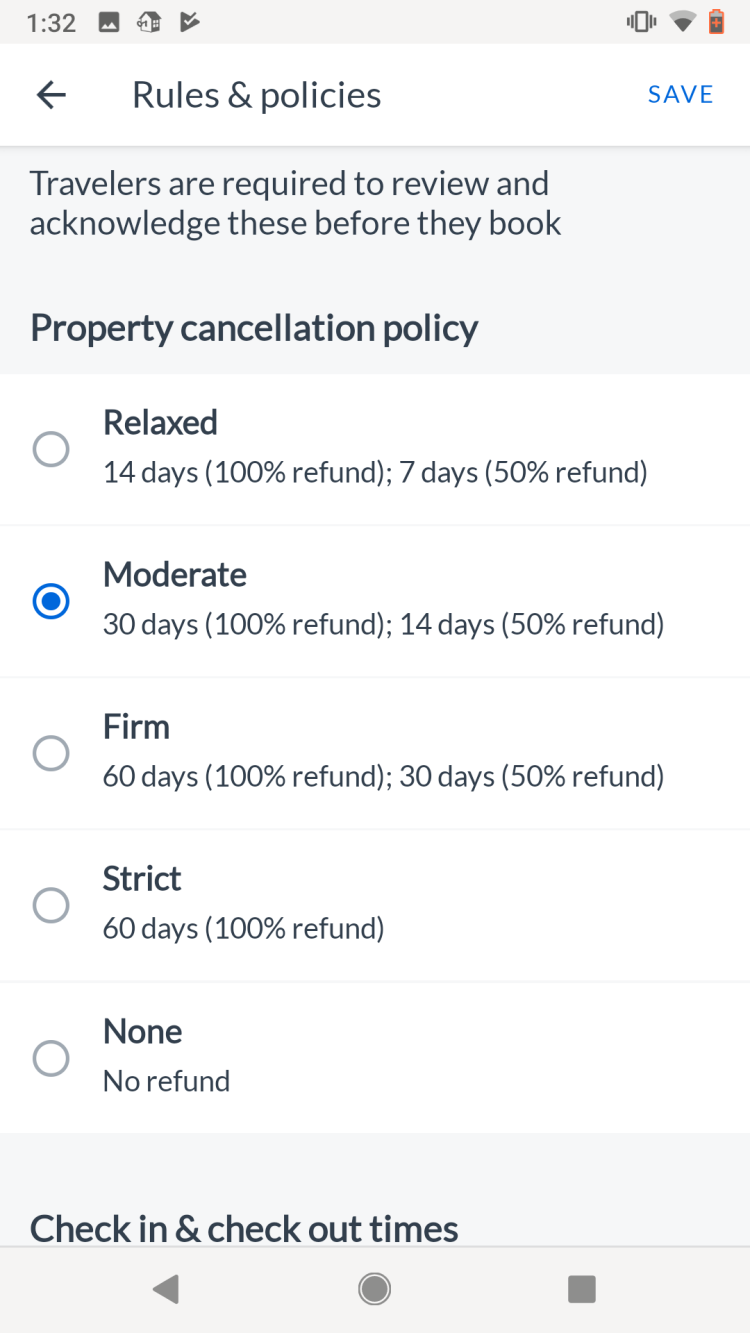Tap the Check in & check out times heading
The height and width of the screenshot is (1333, 750).
tap(244, 1228)
